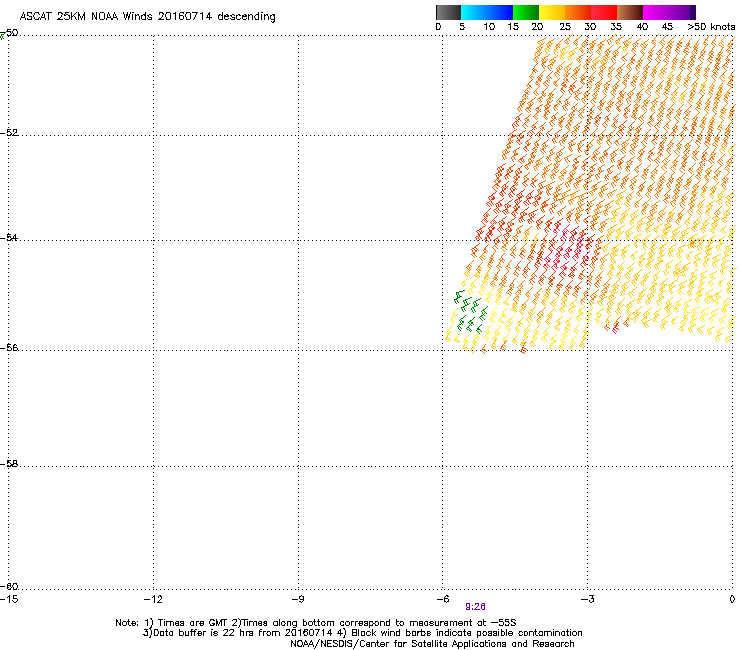Select the green 15-20 knots color segment

point(526,12)
